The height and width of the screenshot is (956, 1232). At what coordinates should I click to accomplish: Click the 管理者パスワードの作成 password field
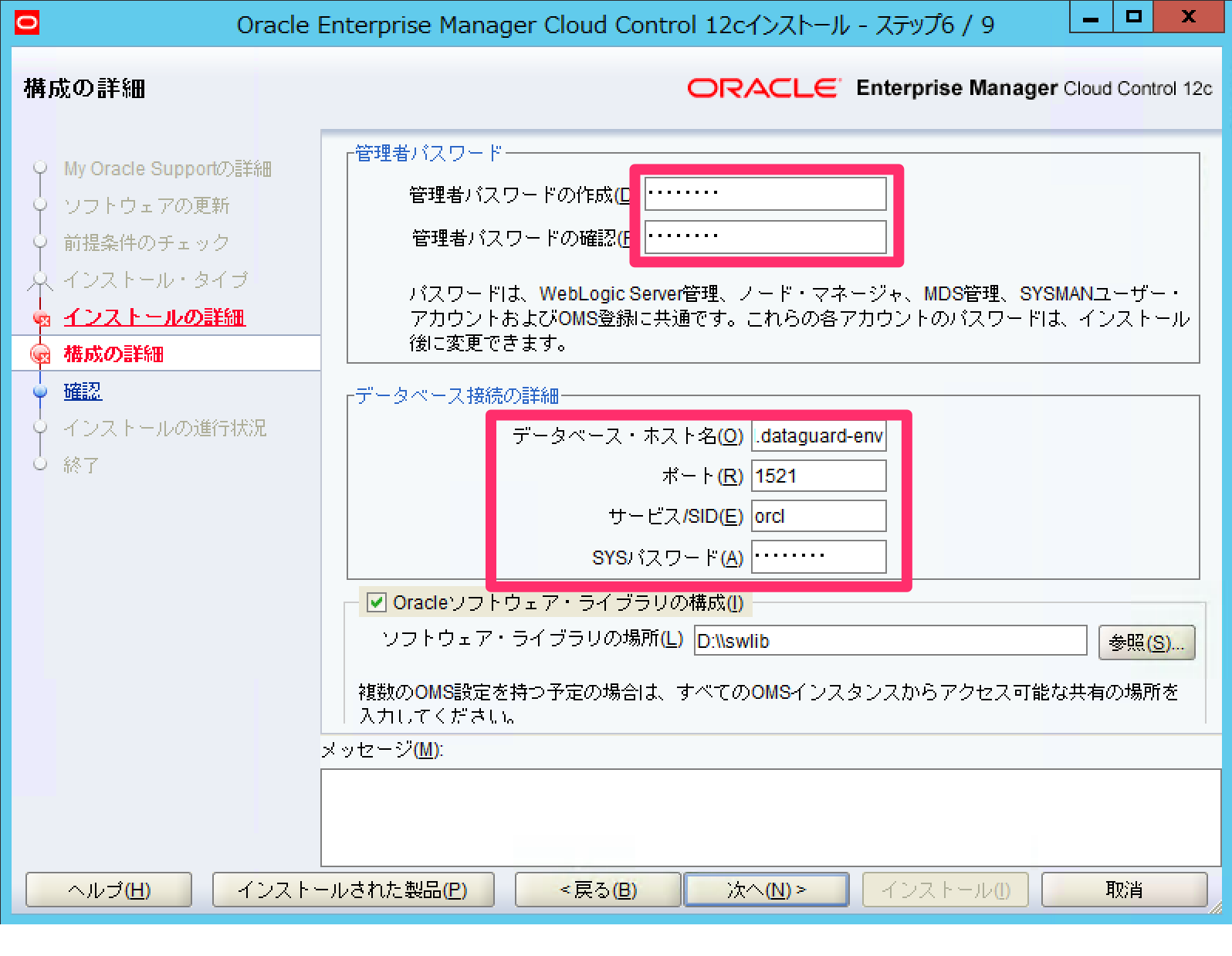coord(765,193)
